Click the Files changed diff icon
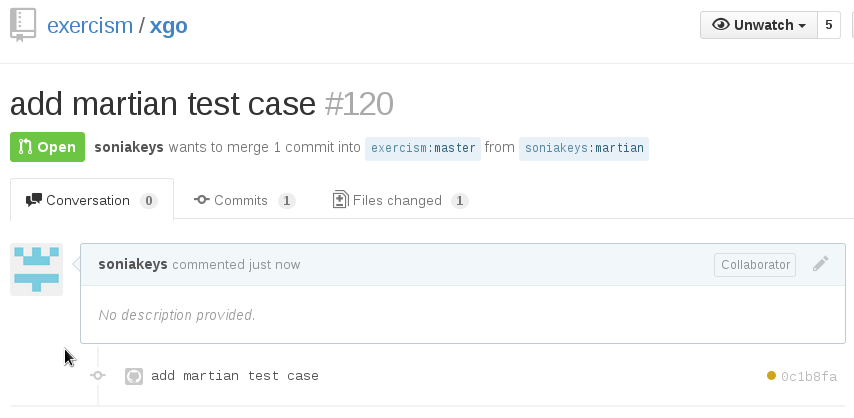854x418 pixels. [340, 199]
